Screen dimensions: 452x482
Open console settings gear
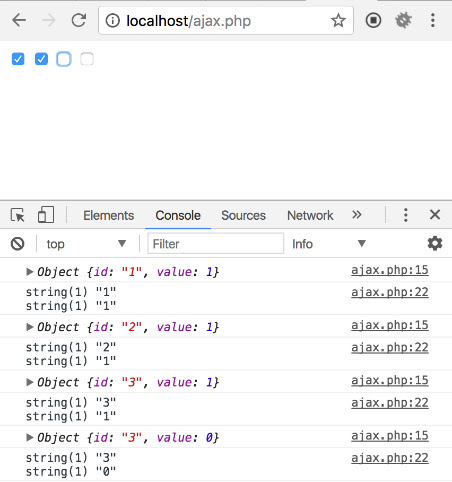[435, 243]
